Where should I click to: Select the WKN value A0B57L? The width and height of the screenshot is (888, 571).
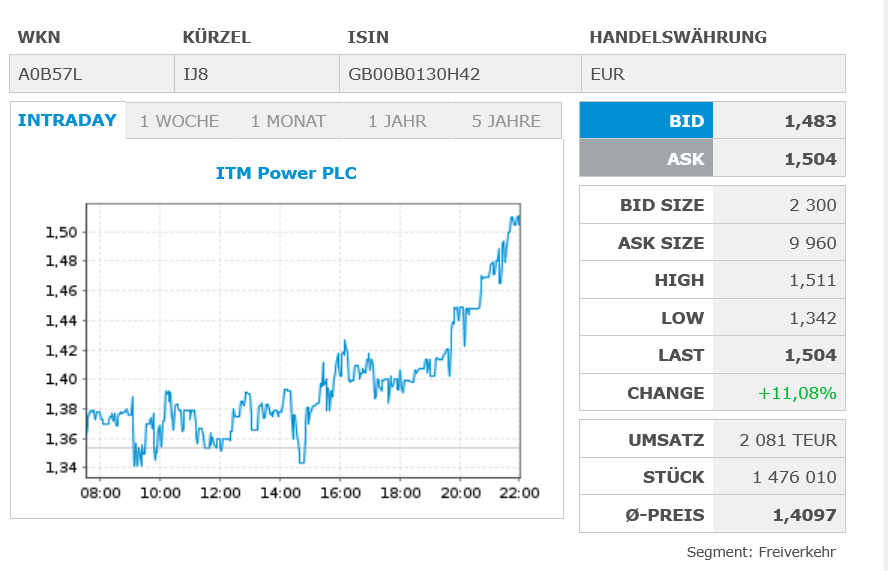point(50,74)
